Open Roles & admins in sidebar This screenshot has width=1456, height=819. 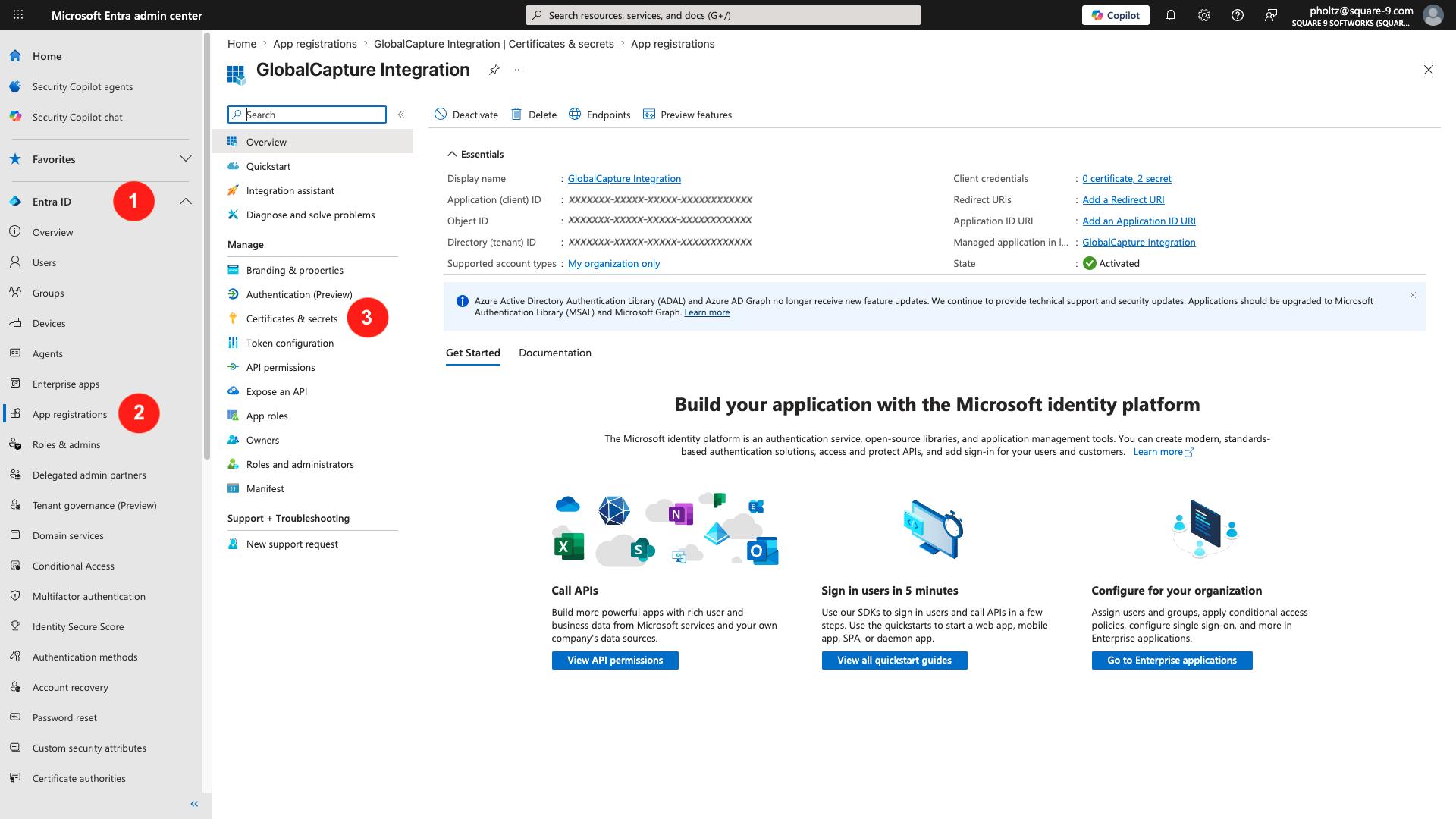point(67,444)
